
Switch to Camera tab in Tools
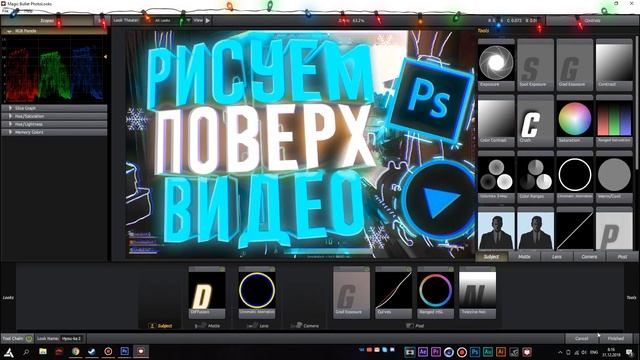(589, 257)
